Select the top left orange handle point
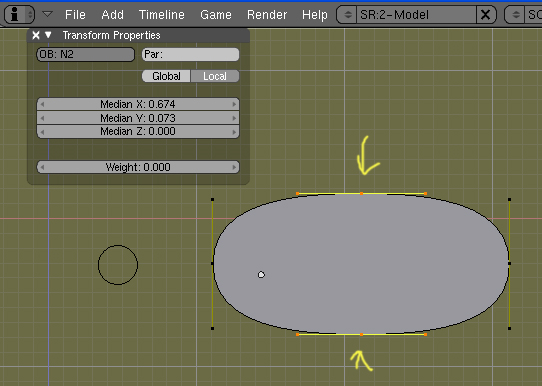The height and width of the screenshot is (386, 542). click(298, 194)
